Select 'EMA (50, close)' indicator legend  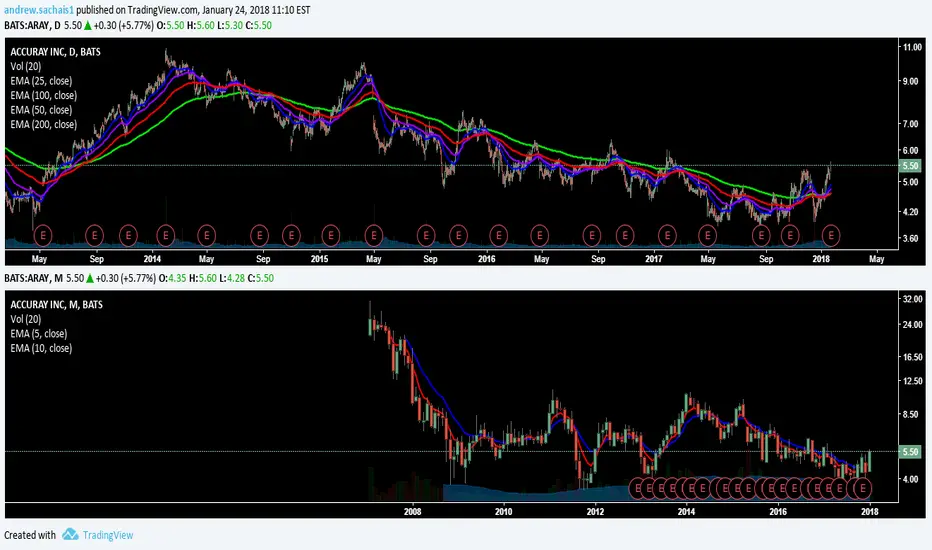(41, 110)
